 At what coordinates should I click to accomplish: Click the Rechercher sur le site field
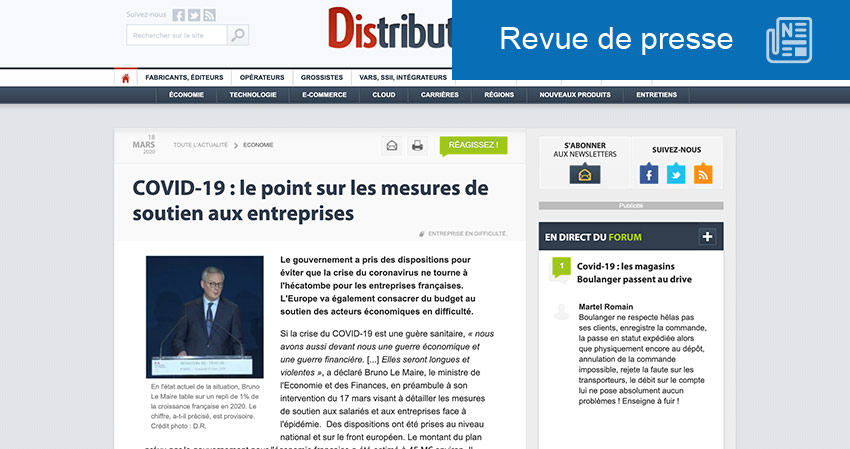(x=177, y=36)
